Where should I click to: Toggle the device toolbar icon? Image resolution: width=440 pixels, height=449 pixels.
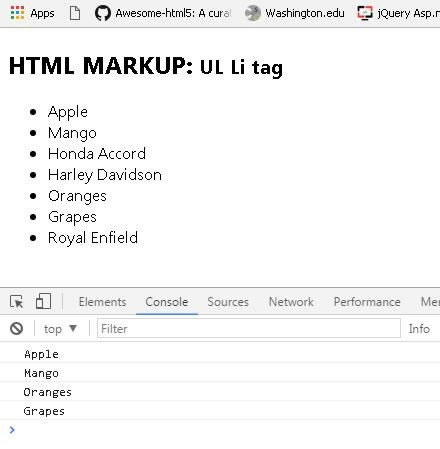pos(43,301)
